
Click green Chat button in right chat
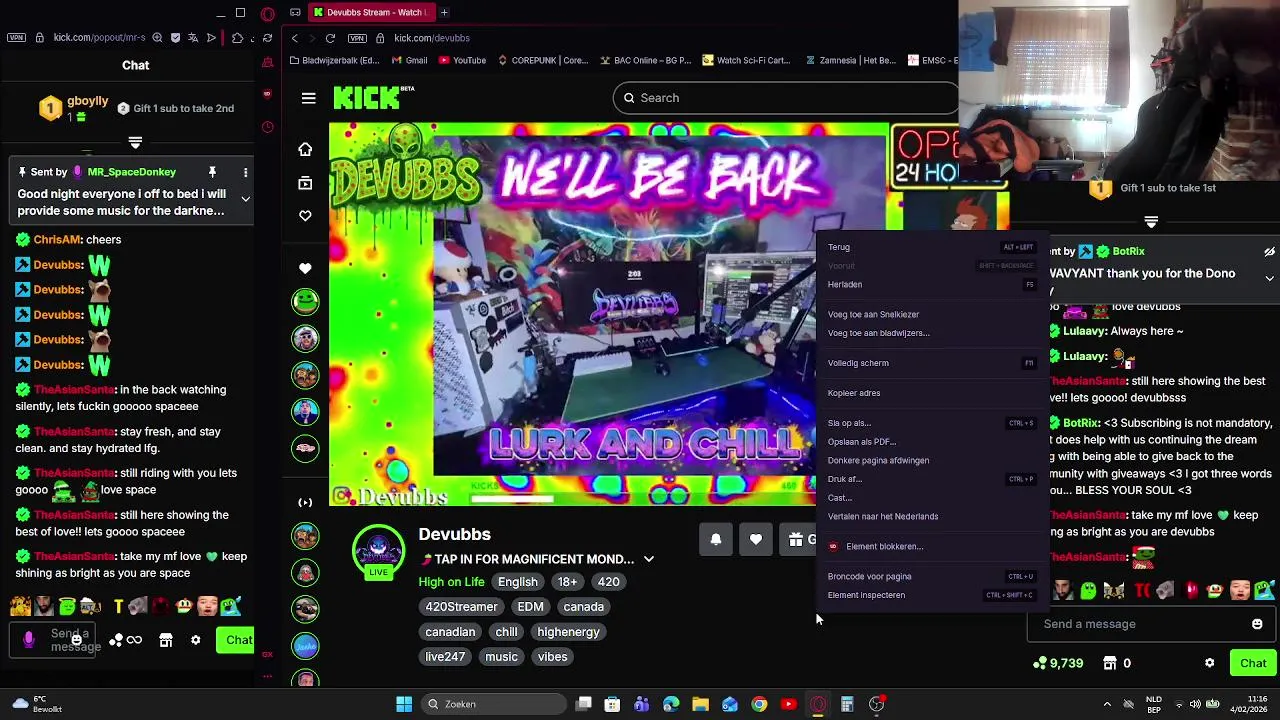[x=1253, y=663]
